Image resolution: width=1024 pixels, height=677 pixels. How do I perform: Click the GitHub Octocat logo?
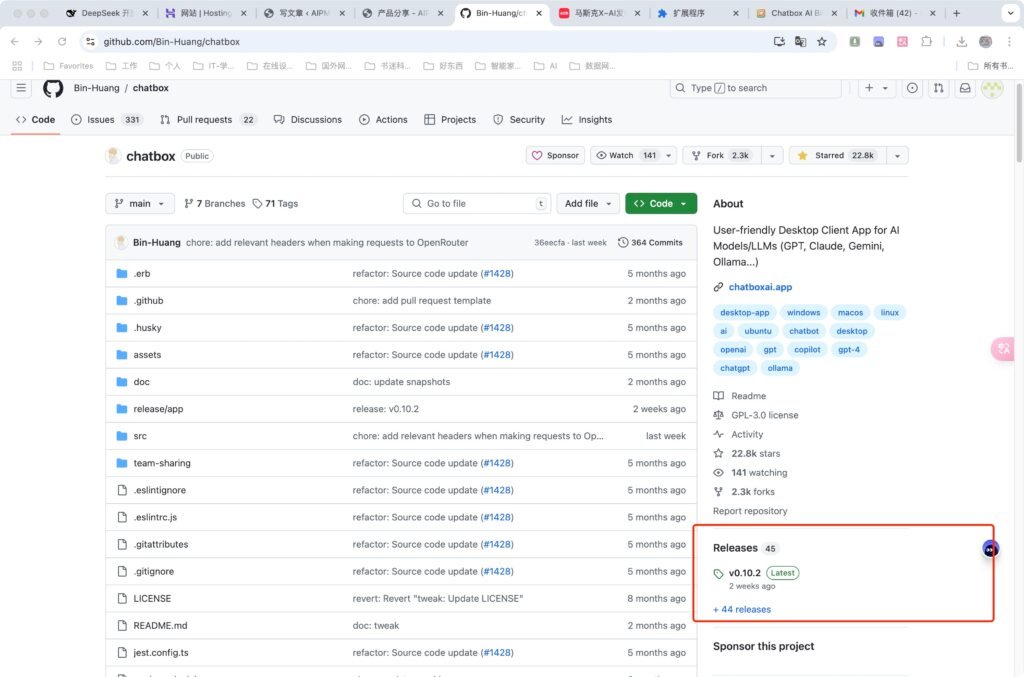(53, 88)
